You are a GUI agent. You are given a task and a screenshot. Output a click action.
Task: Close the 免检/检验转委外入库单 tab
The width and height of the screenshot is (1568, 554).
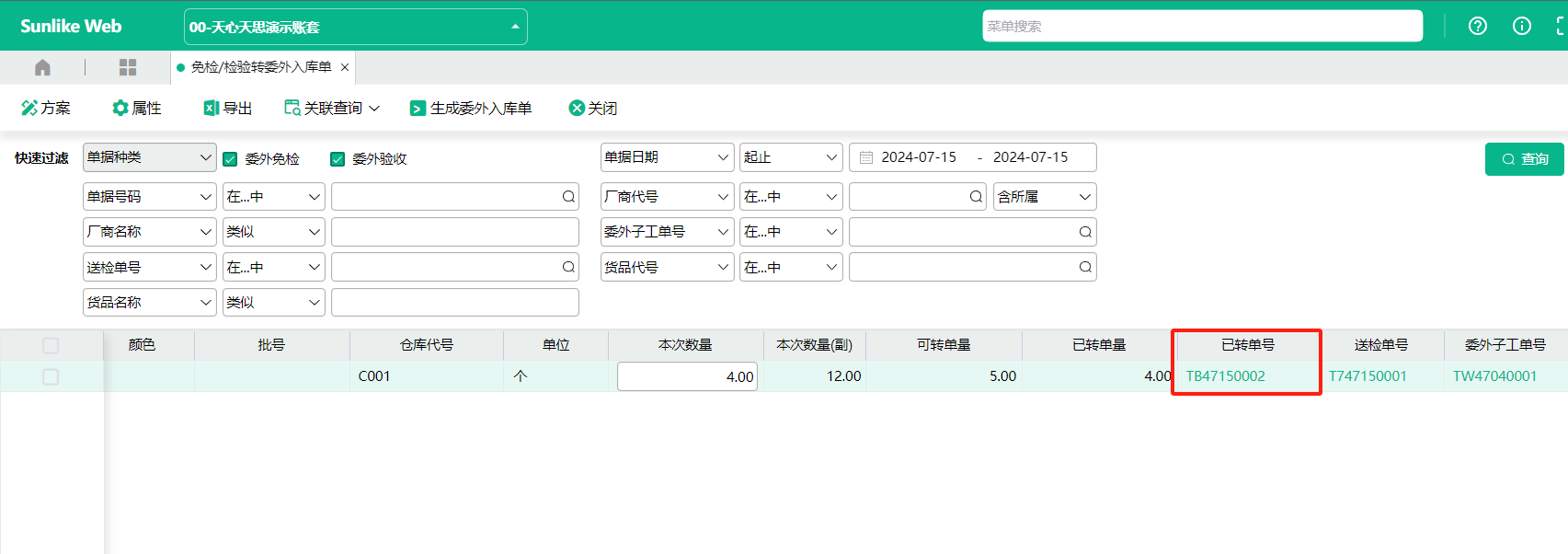(345, 67)
